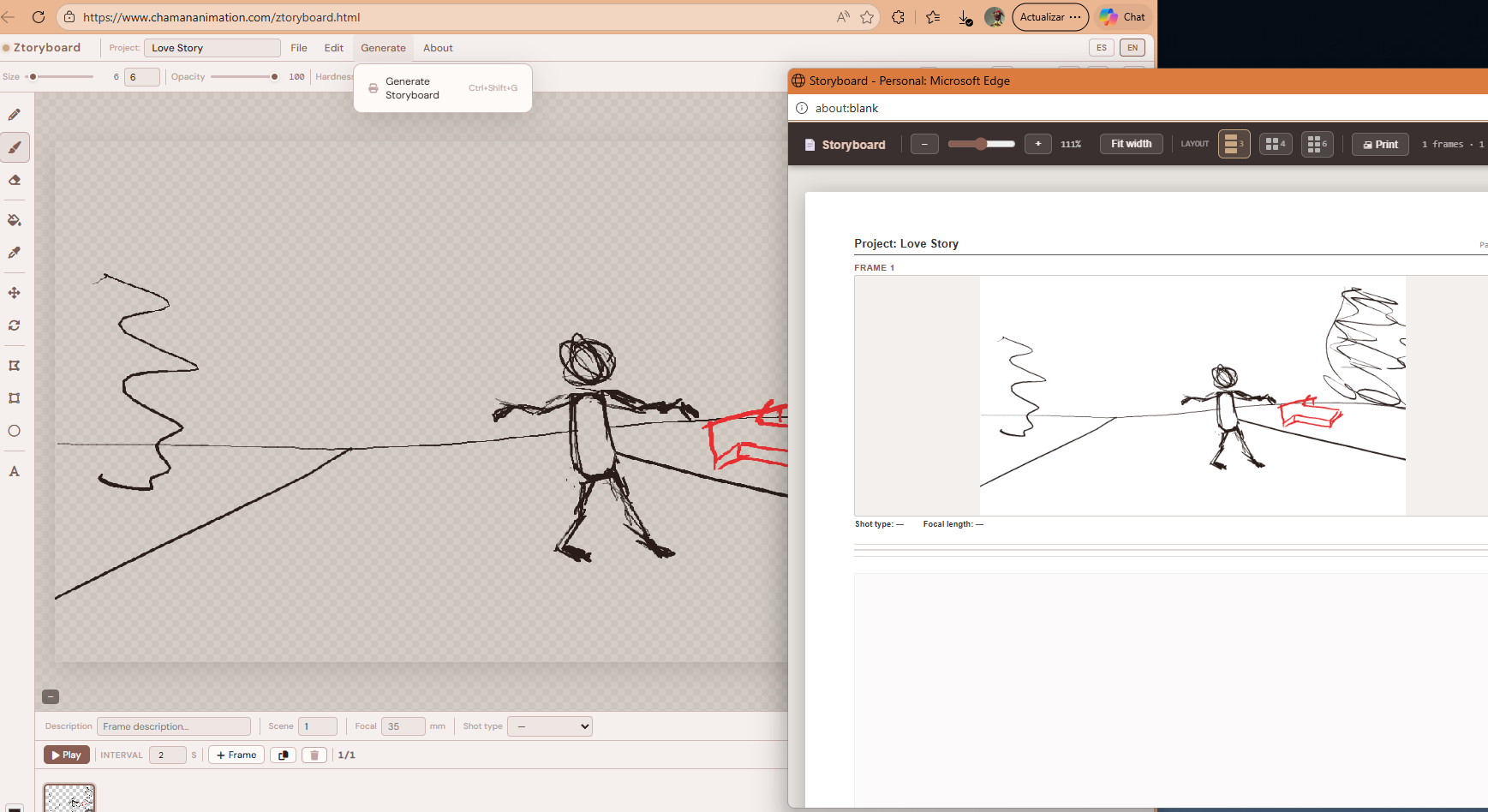The image size is (1488, 812).
Task: Open the Shot type dropdown
Action: [550, 726]
